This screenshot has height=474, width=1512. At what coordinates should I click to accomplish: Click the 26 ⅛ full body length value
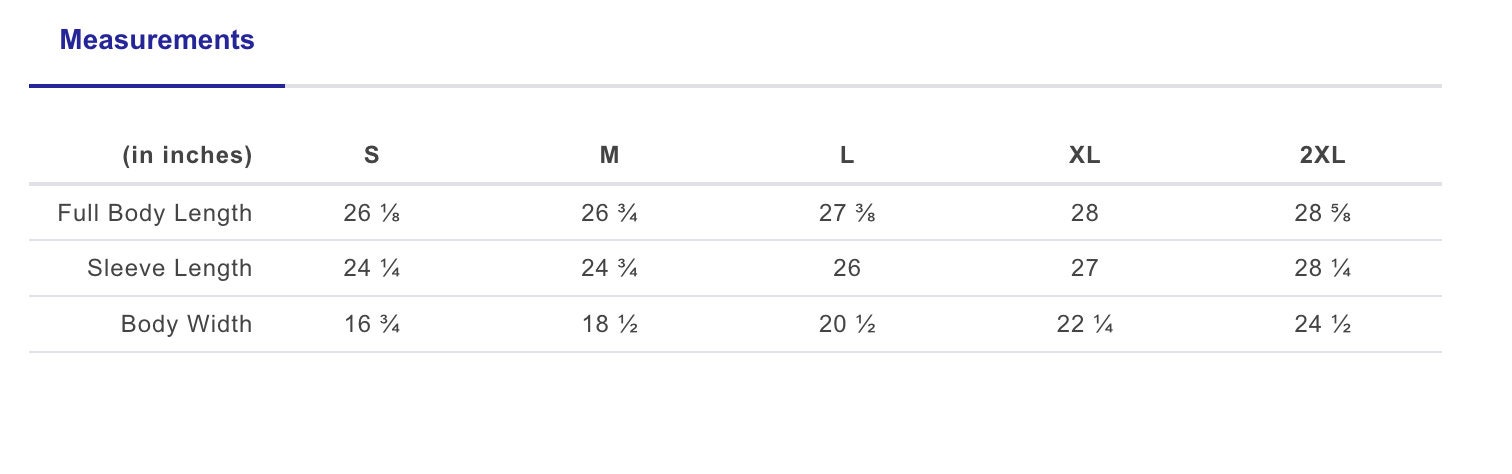(371, 213)
